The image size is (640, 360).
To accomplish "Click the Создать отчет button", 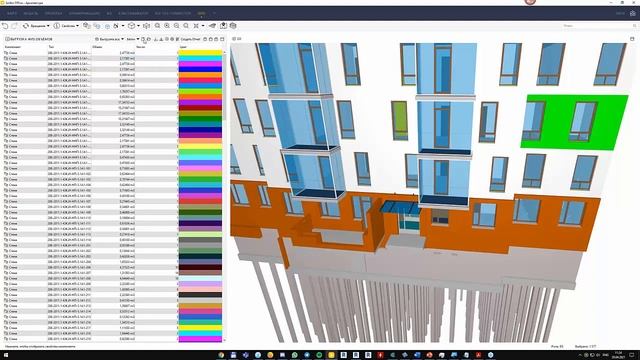I will coord(190,39).
